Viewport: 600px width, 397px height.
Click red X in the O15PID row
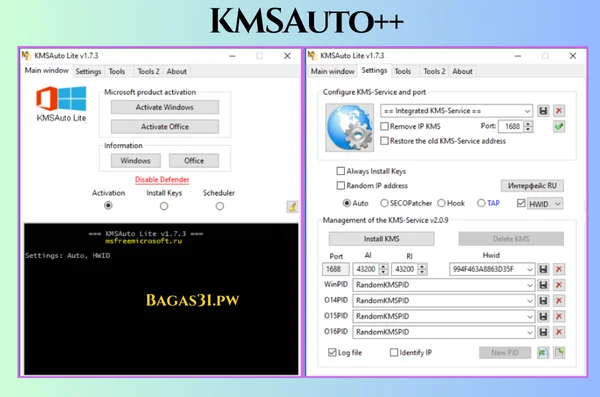click(x=559, y=316)
